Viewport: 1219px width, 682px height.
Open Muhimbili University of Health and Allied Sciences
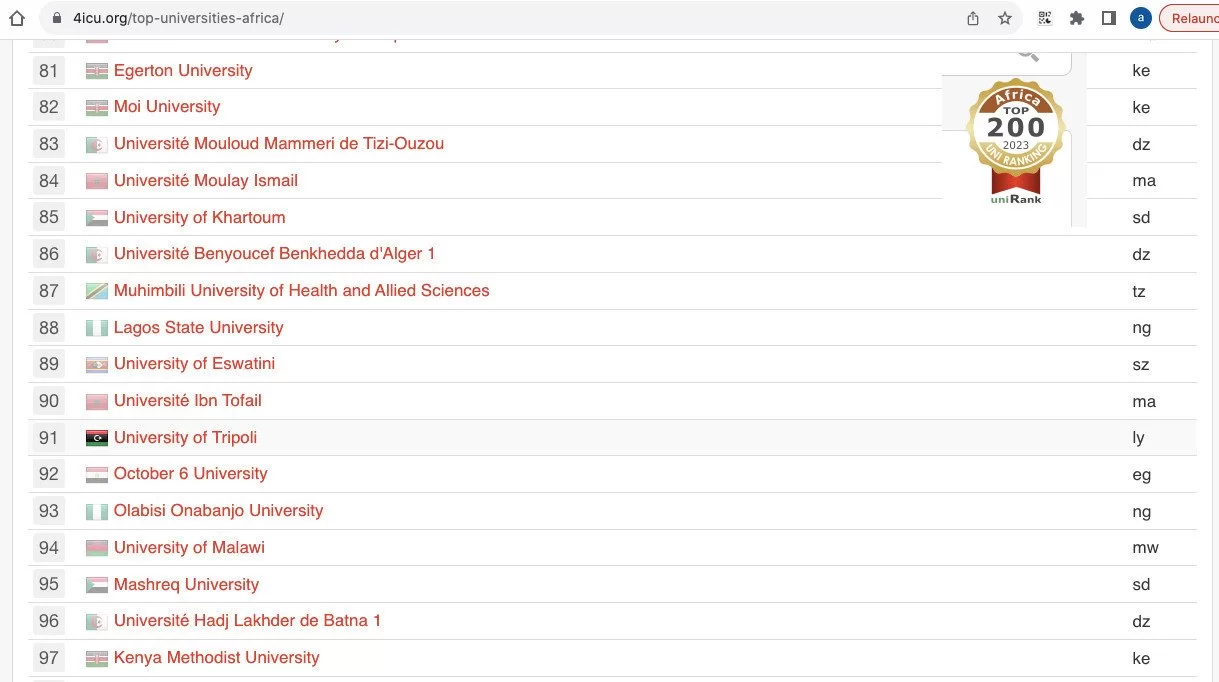[301, 291]
